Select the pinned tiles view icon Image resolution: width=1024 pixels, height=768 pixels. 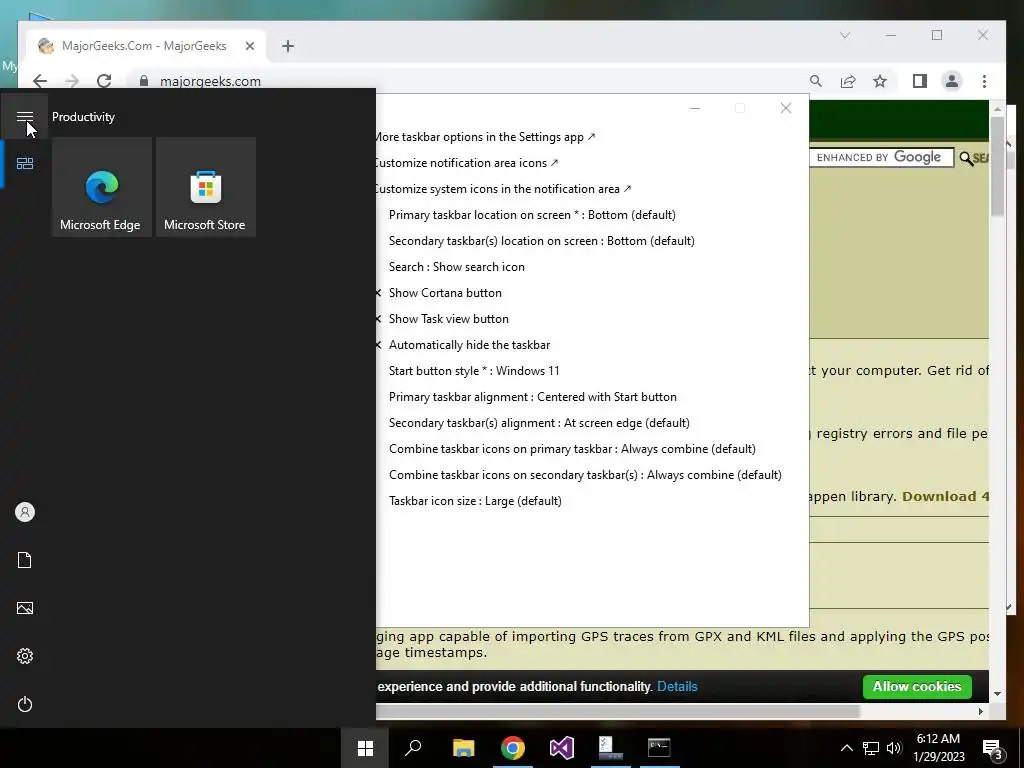tap(25, 163)
